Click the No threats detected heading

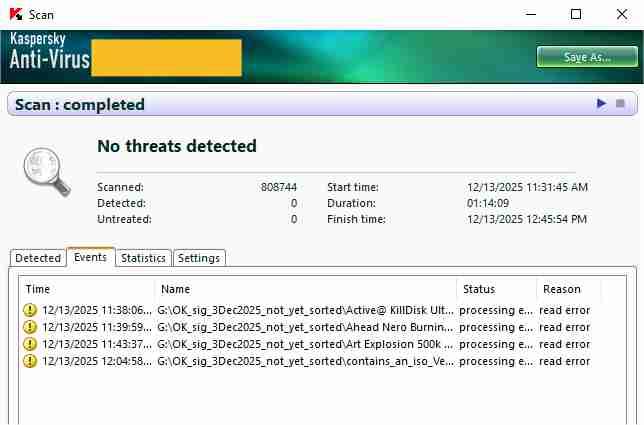pyautogui.click(x=177, y=146)
